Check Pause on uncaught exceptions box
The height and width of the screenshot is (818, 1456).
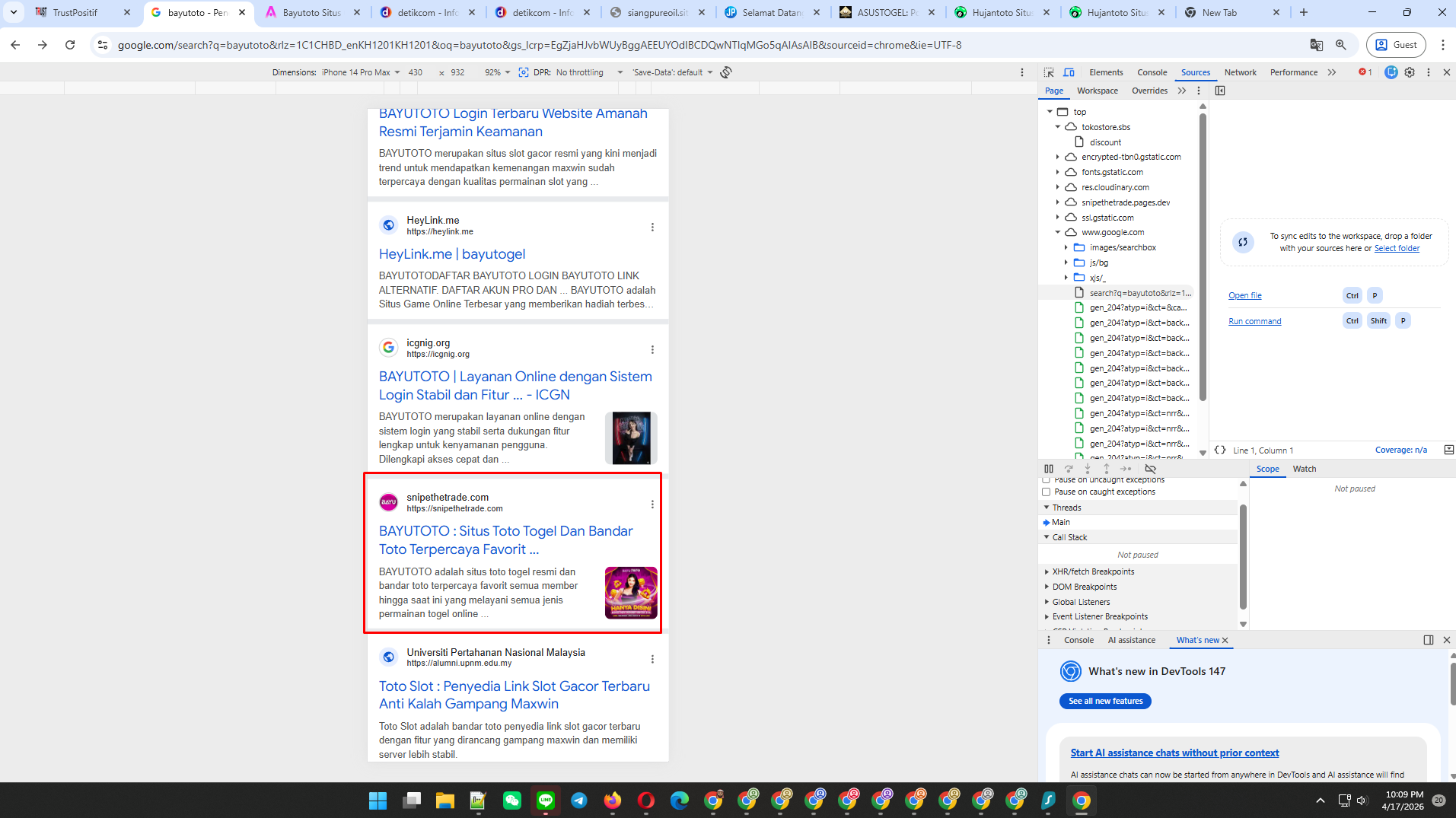coord(1047,480)
